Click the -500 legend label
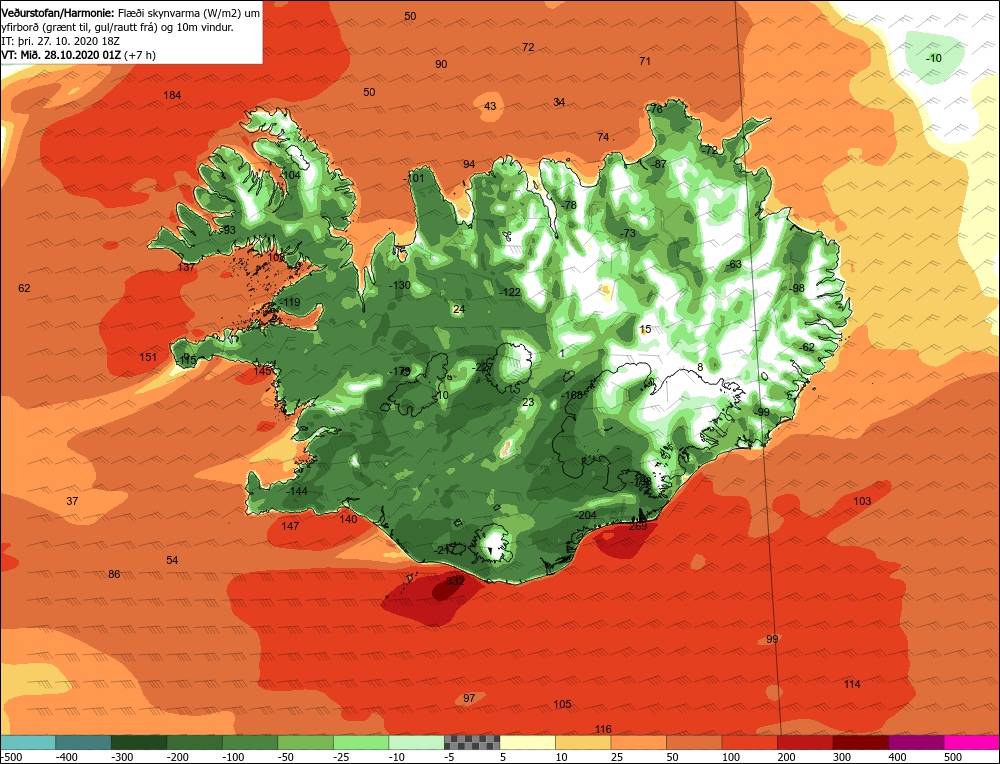1000x764 pixels. click(x=11, y=757)
